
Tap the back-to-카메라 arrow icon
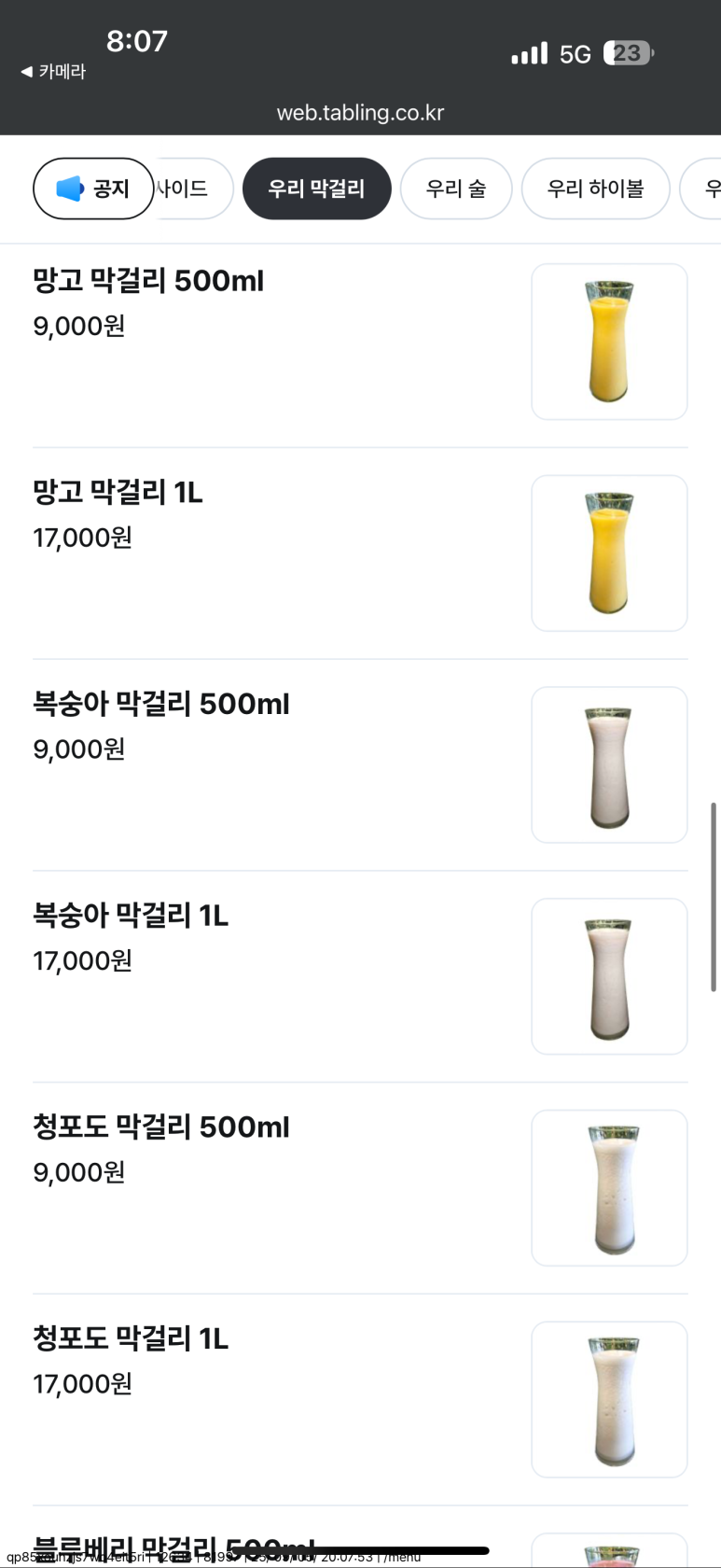[26, 72]
